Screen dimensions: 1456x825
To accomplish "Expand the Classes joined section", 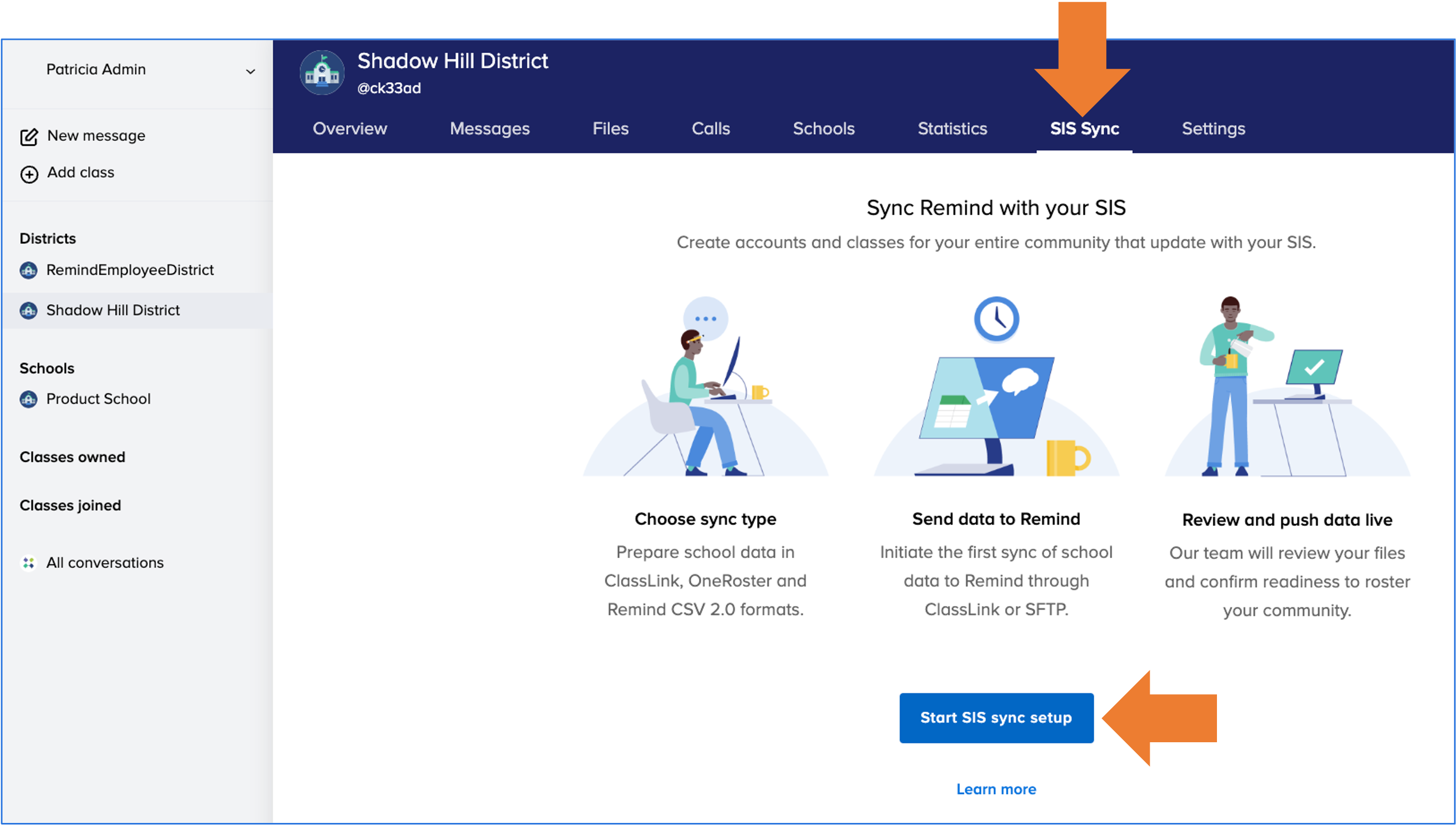I will pos(70,505).
